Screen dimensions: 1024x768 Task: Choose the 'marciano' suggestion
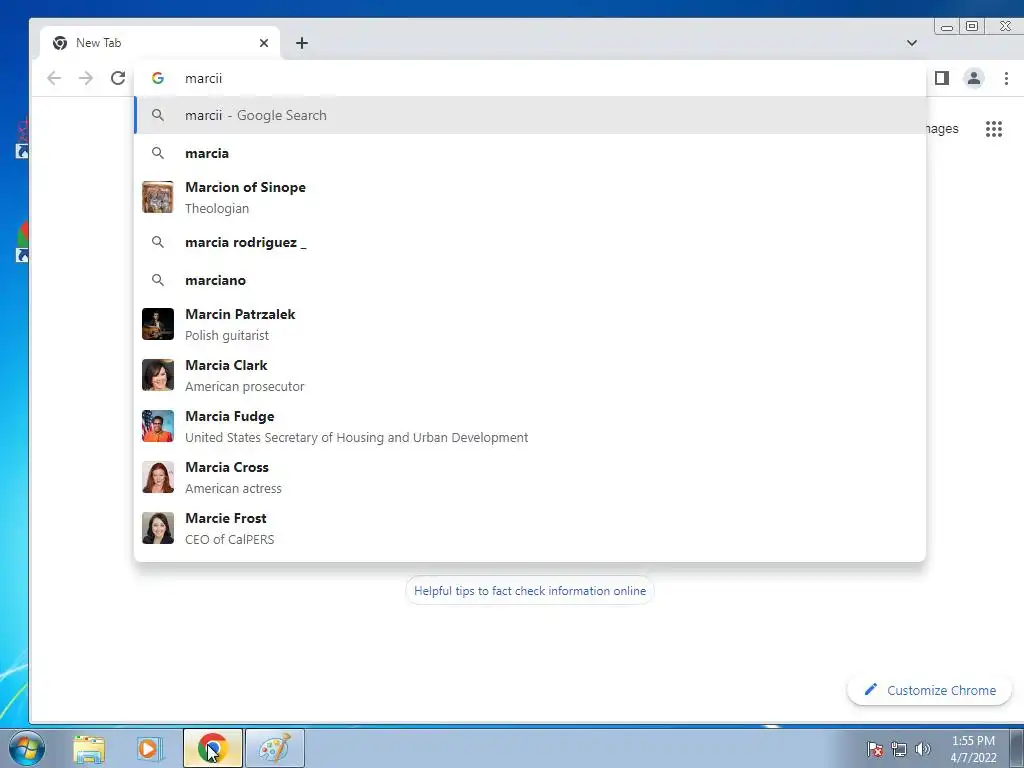530,280
